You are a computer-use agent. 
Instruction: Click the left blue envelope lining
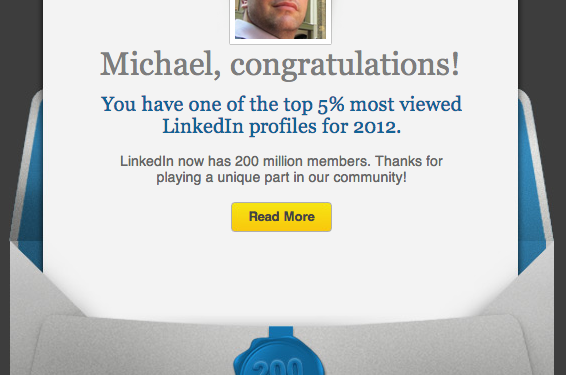tap(32, 180)
